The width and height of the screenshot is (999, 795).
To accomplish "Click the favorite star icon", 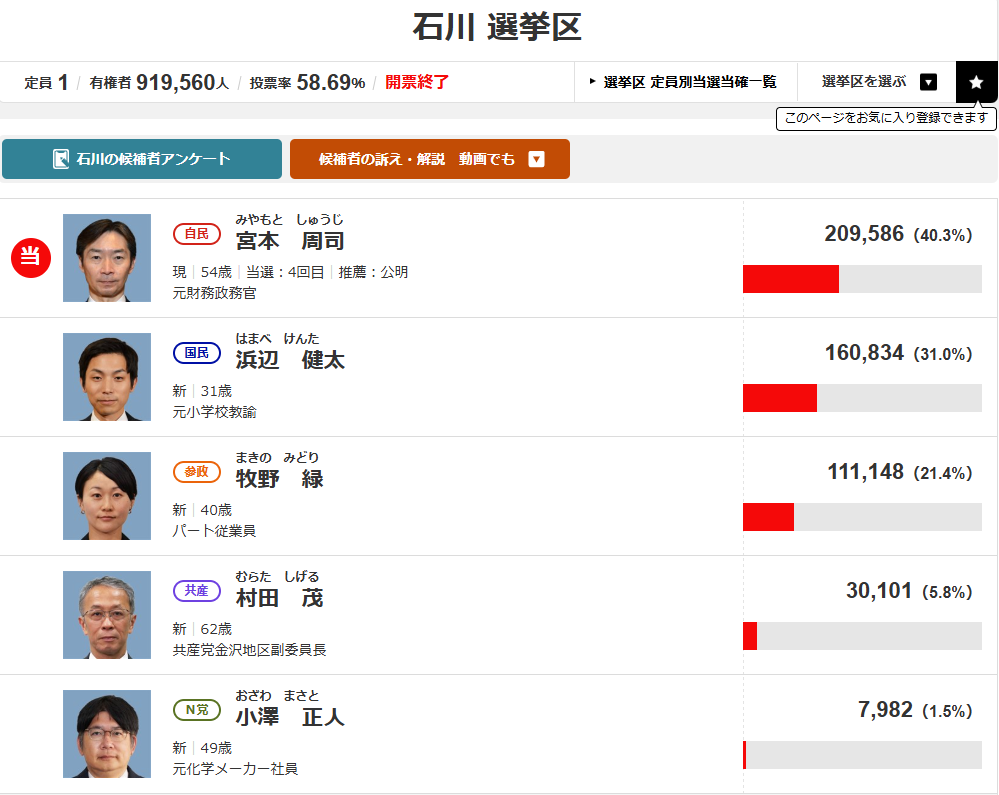I will (x=976, y=82).
